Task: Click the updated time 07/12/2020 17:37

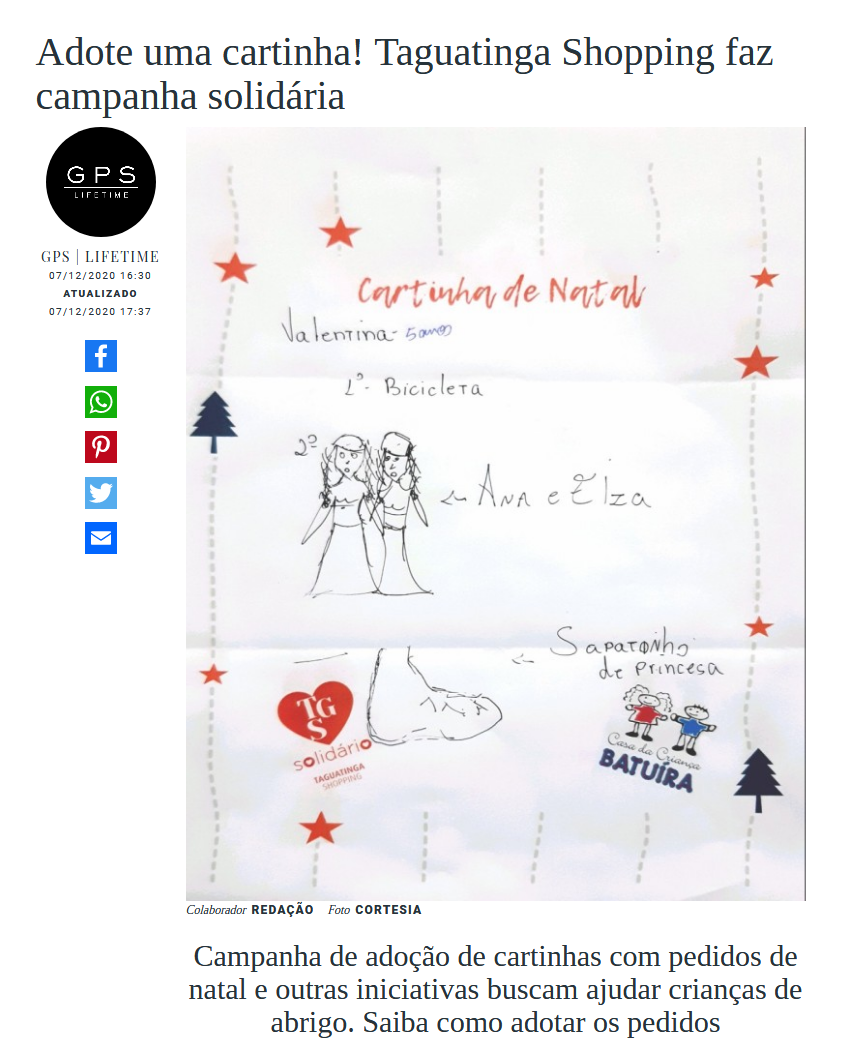Action: (x=100, y=311)
